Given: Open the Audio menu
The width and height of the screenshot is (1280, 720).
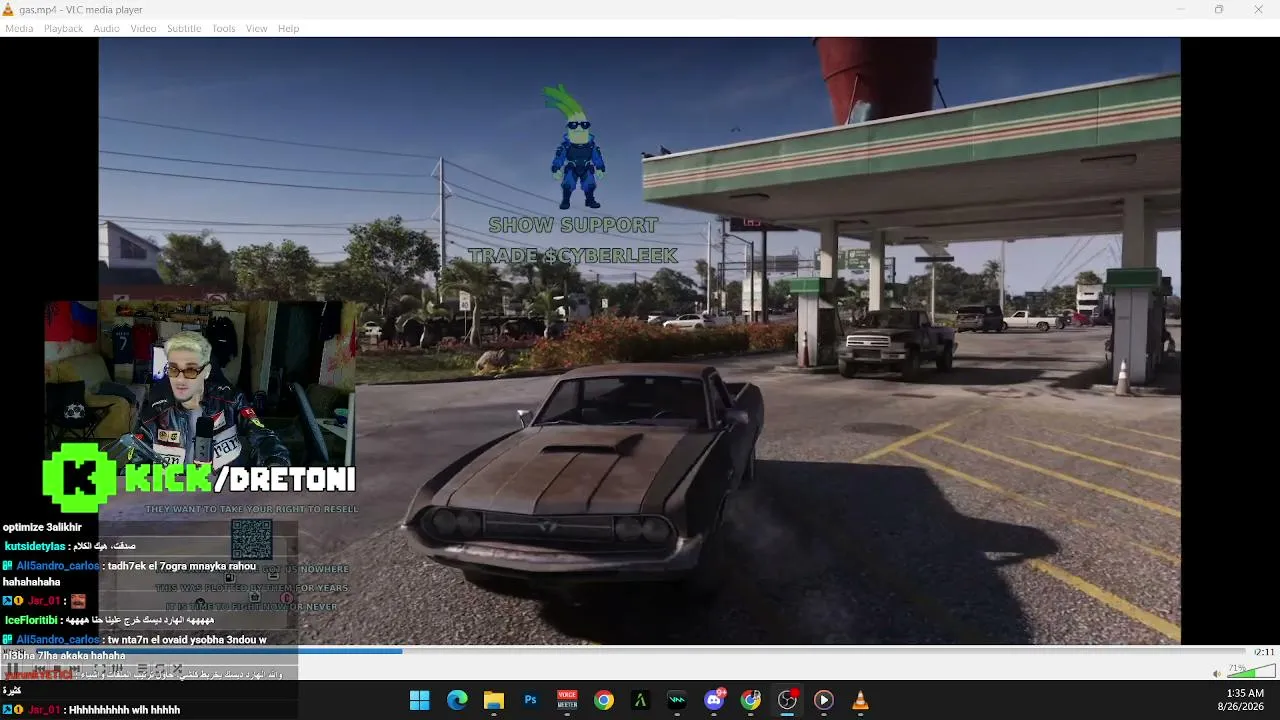Looking at the screenshot, I should pyautogui.click(x=106, y=28).
